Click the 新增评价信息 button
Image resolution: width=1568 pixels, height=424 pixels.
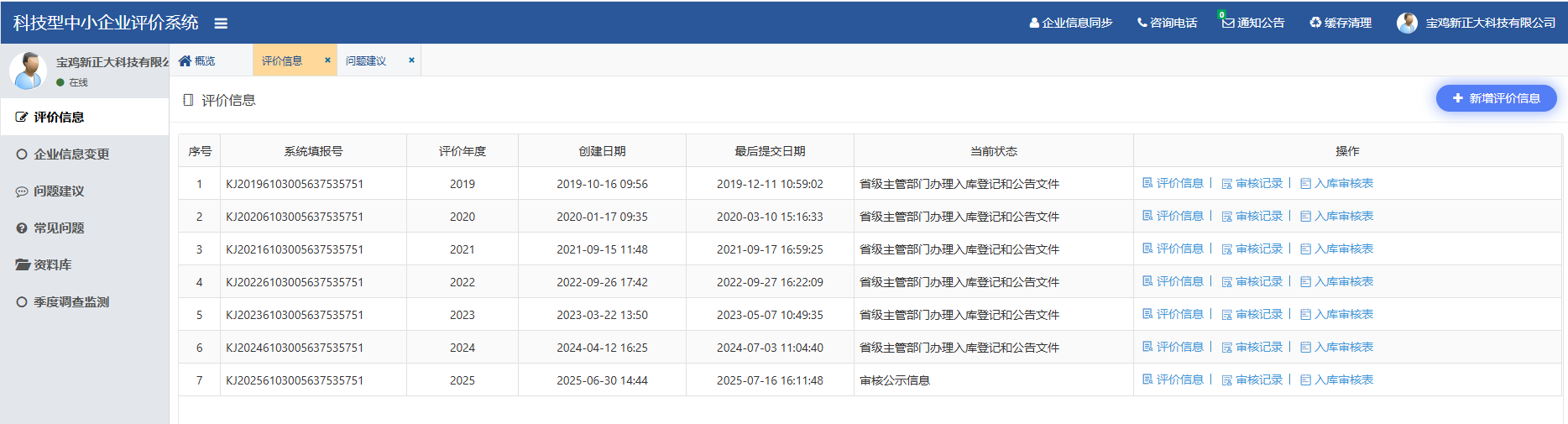point(1496,98)
